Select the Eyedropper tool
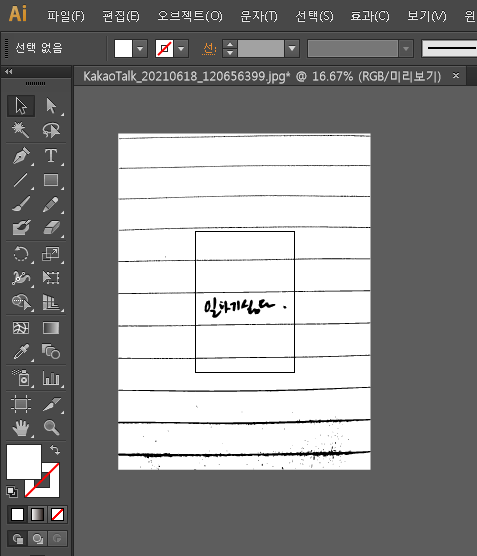The image size is (477, 556). coord(21,352)
